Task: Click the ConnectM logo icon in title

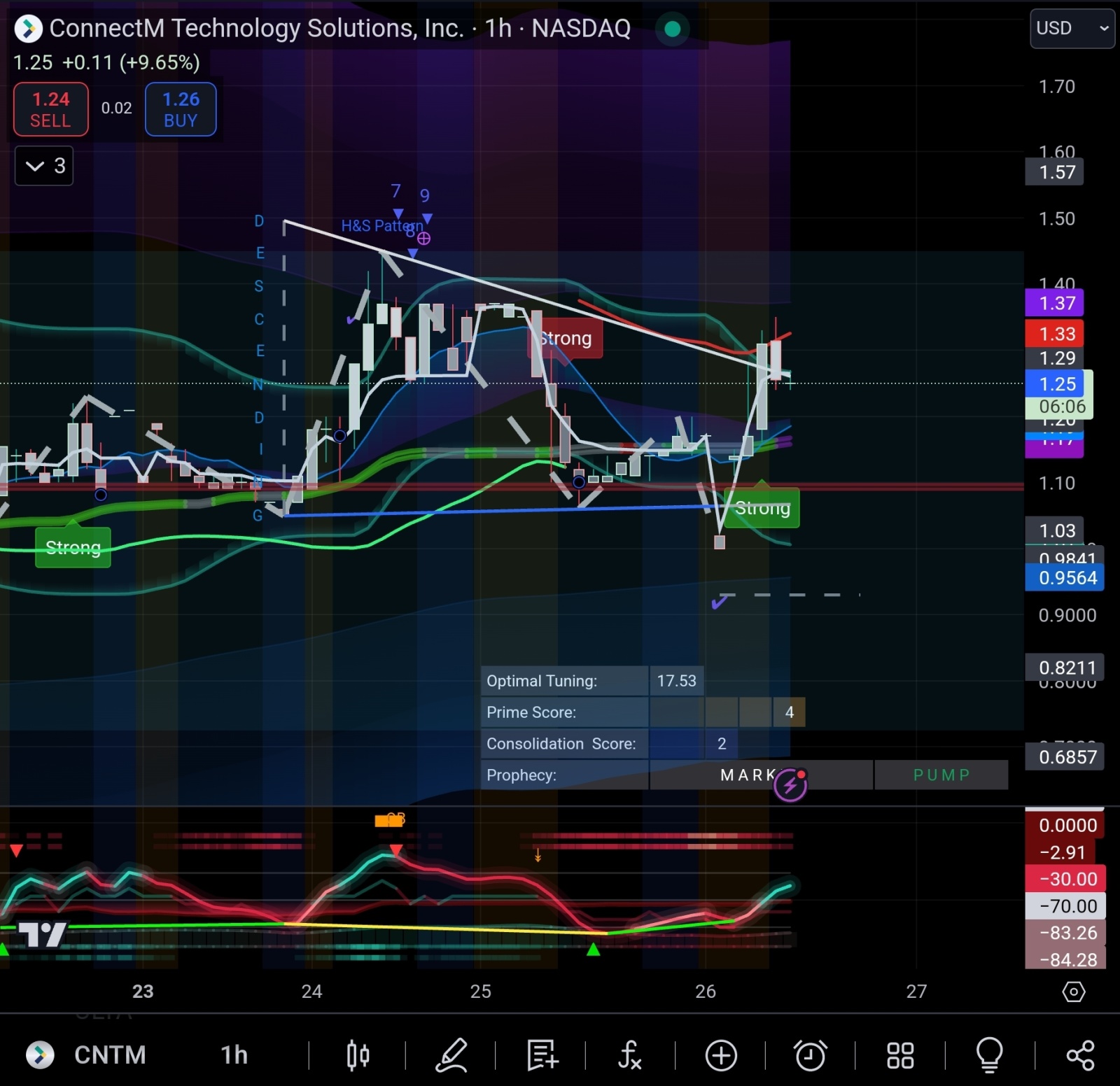Action: pyautogui.click(x=29, y=29)
